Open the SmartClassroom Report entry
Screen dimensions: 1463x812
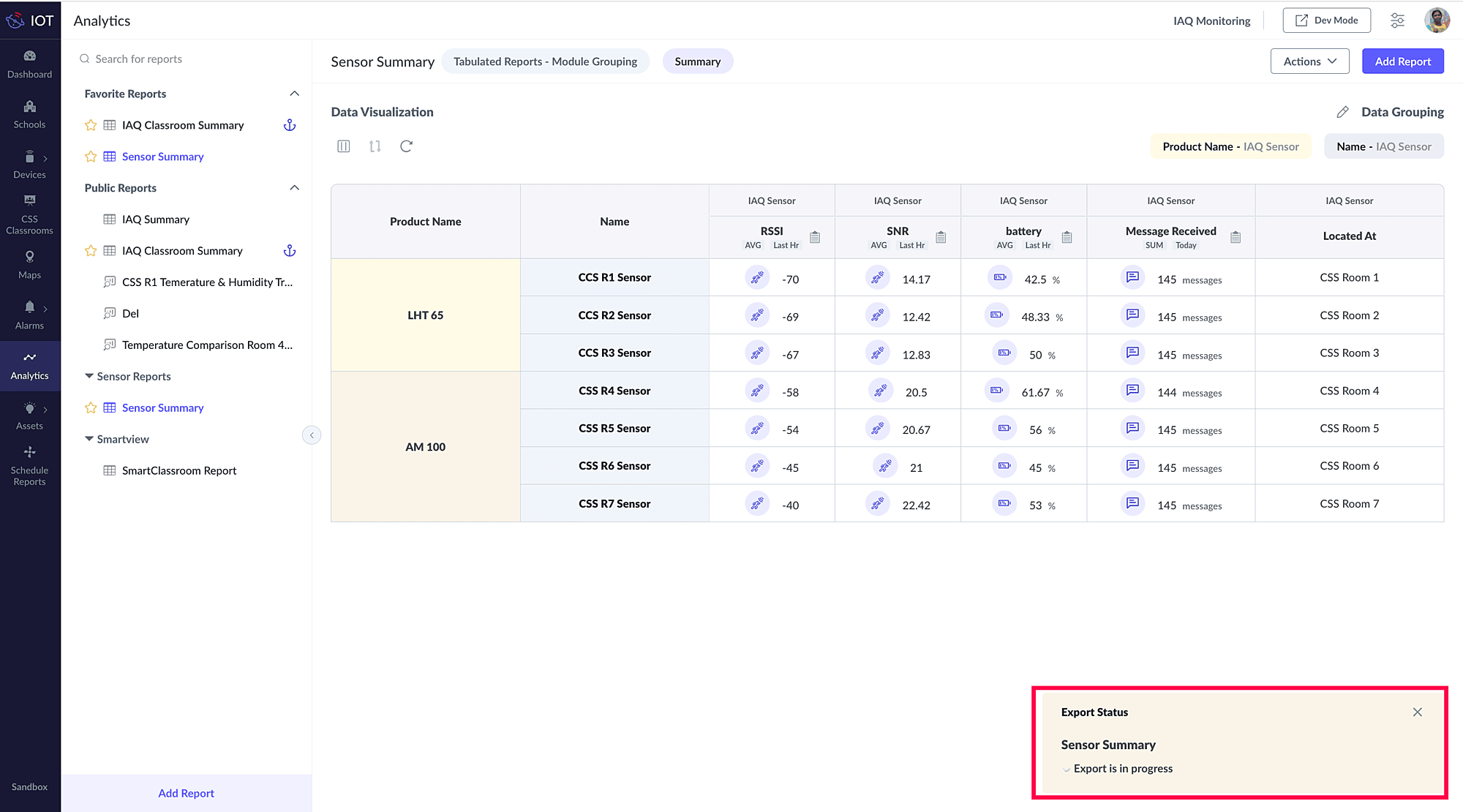point(179,470)
